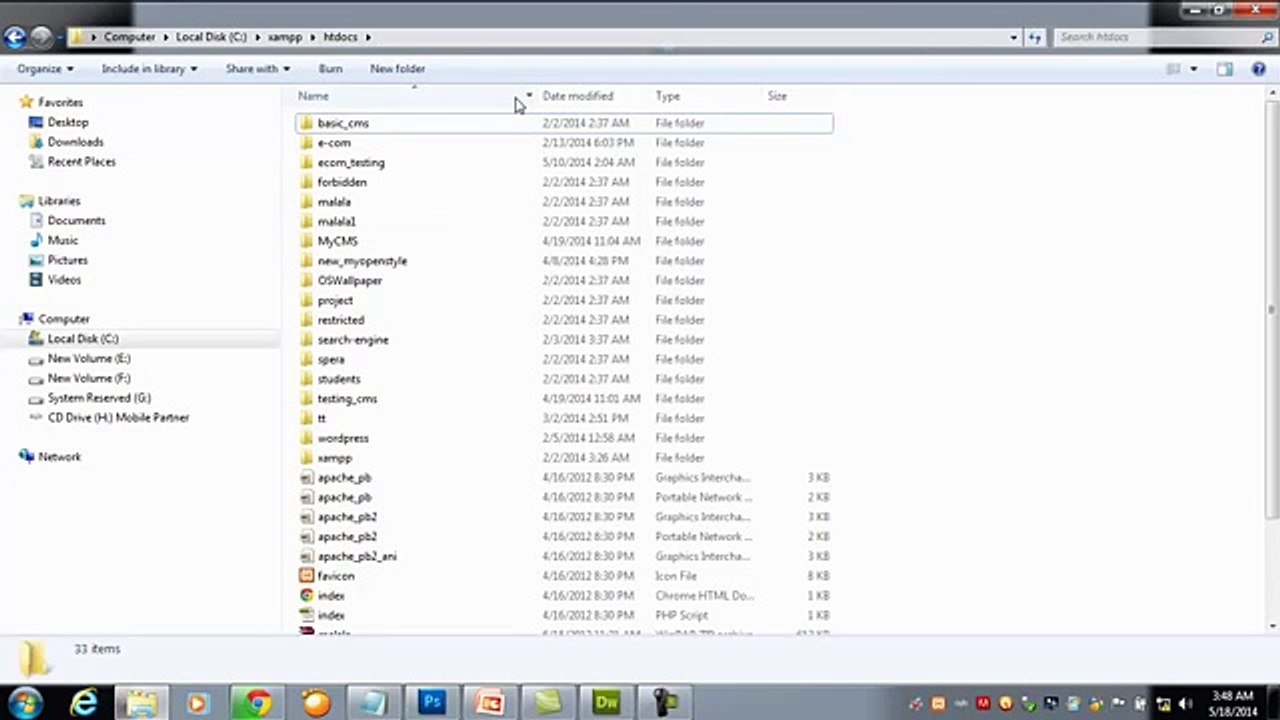Open the address bar history dropdown

coord(1014,37)
